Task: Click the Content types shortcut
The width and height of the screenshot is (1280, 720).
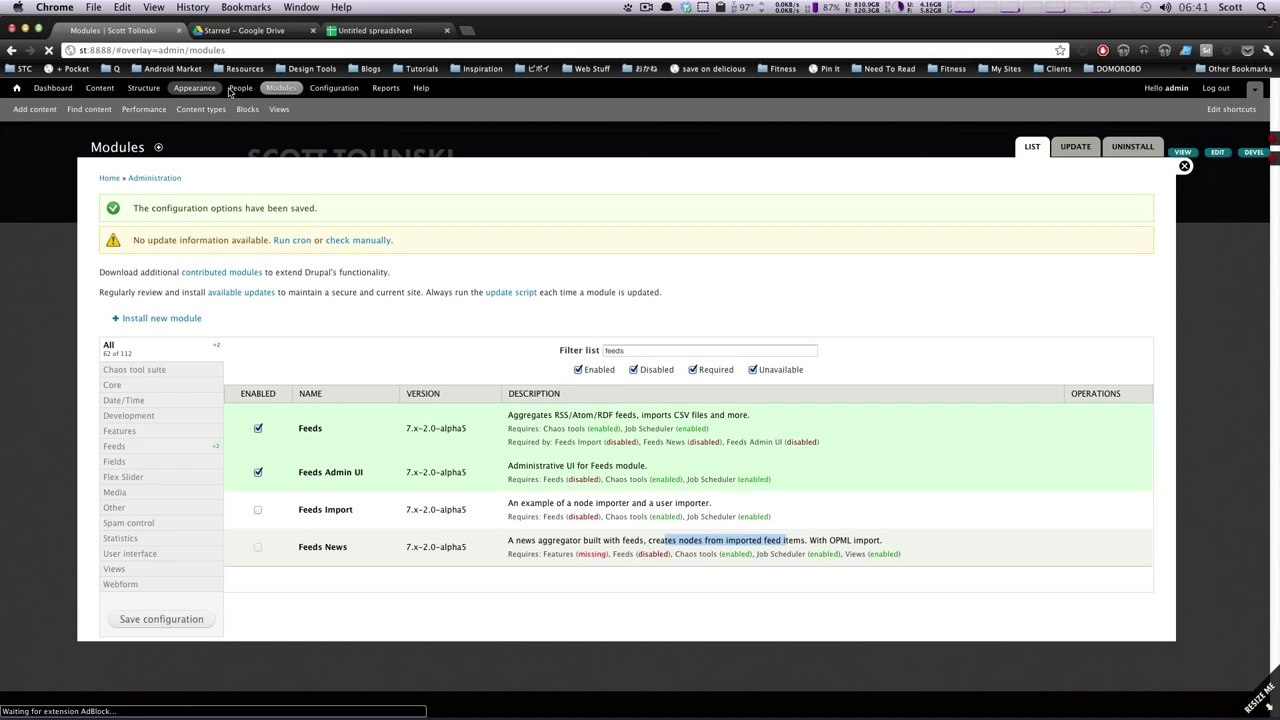Action: click(x=201, y=109)
